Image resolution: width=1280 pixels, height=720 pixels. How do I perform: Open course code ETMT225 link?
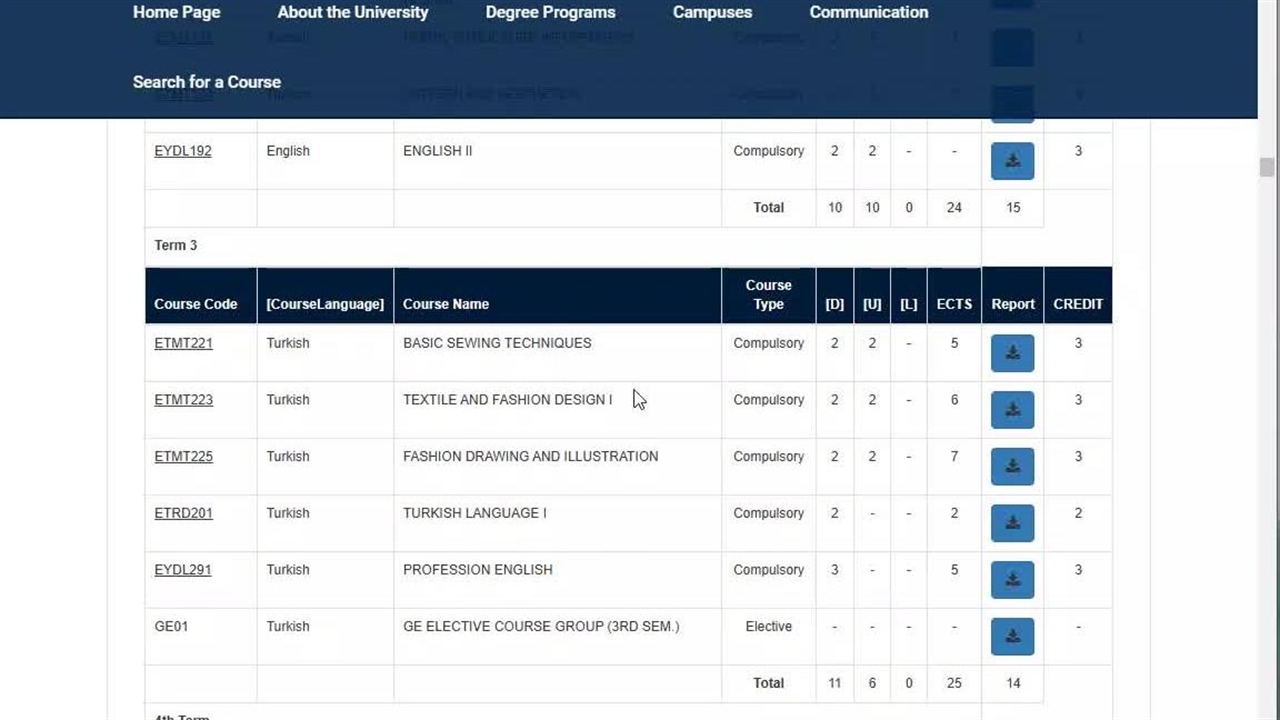click(183, 456)
